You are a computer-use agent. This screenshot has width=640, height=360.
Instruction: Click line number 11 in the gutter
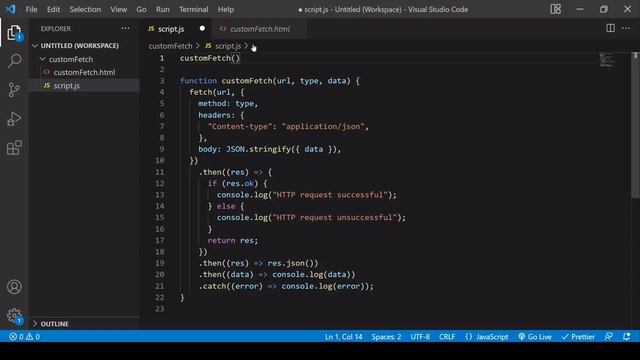160,172
